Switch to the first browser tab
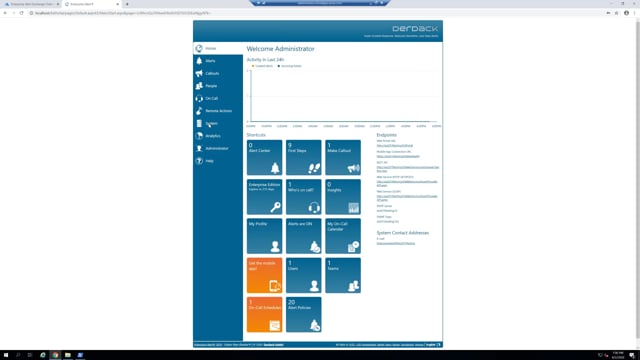This screenshot has height=360, width=640. (31, 4)
